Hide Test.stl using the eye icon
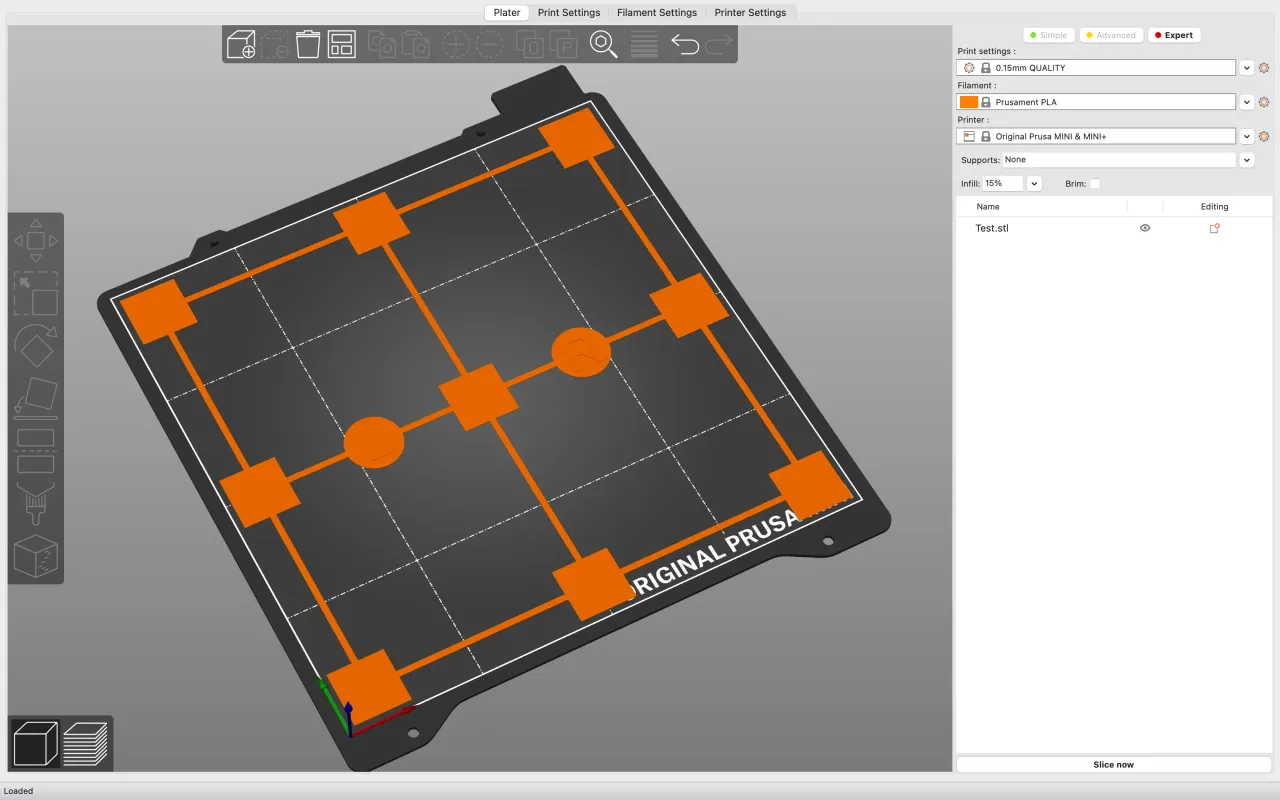Image resolution: width=1280 pixels, height=800 pixels. pyautogui.click(x=1145, y=228)
